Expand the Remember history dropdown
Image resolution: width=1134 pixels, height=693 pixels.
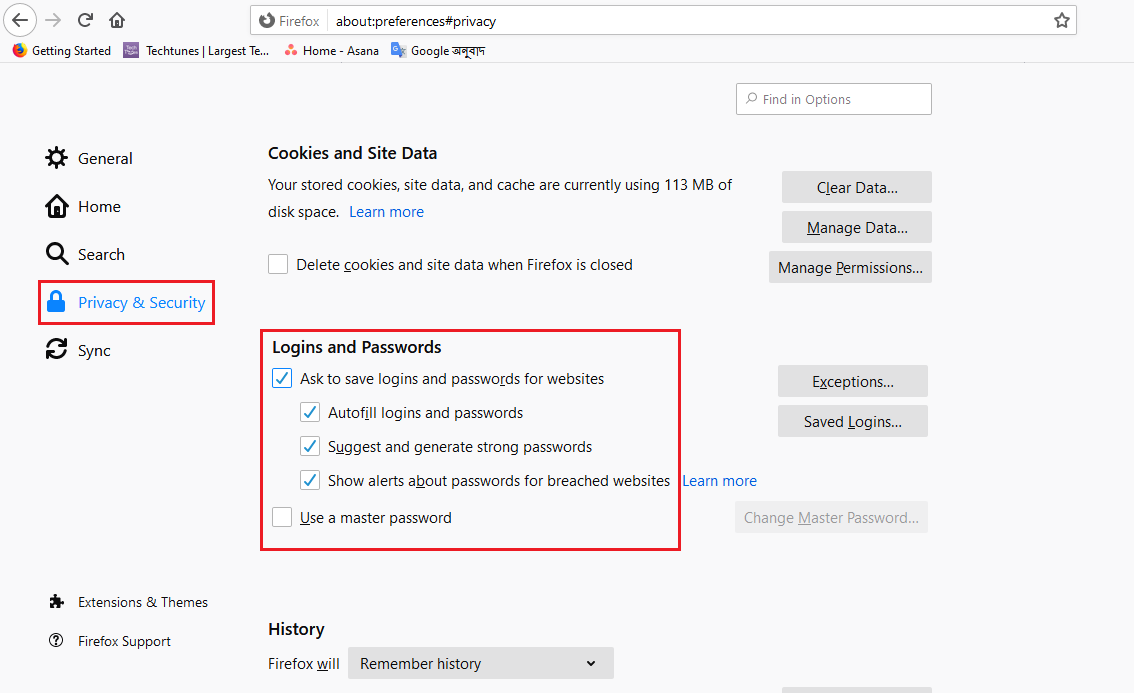pyautogui.click(x=480, y=664)
